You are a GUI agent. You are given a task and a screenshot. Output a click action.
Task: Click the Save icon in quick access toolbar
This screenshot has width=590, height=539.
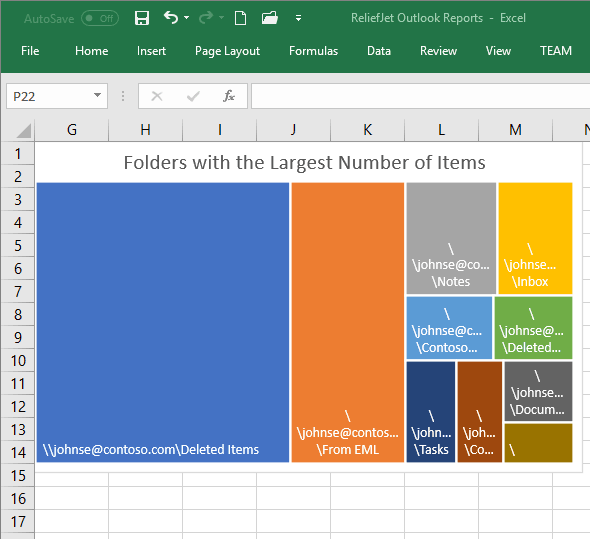pos(142,18)
